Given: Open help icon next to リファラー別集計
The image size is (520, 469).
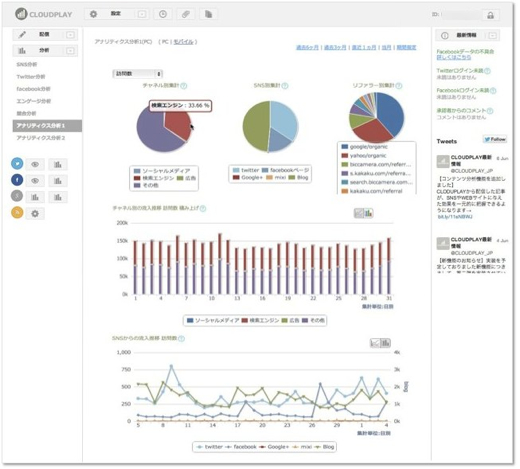Looking at the screenshot, I should pyautogui.click(x=399, y=86).
